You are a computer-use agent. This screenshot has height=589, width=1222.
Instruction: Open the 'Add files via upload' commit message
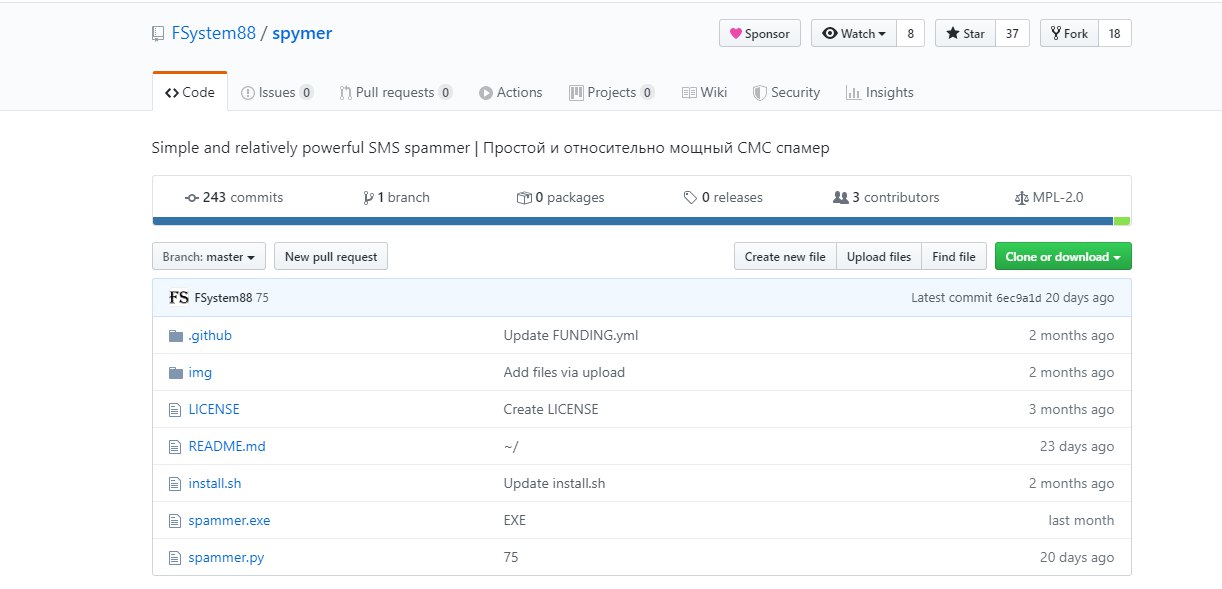click(x=564, y=373)
